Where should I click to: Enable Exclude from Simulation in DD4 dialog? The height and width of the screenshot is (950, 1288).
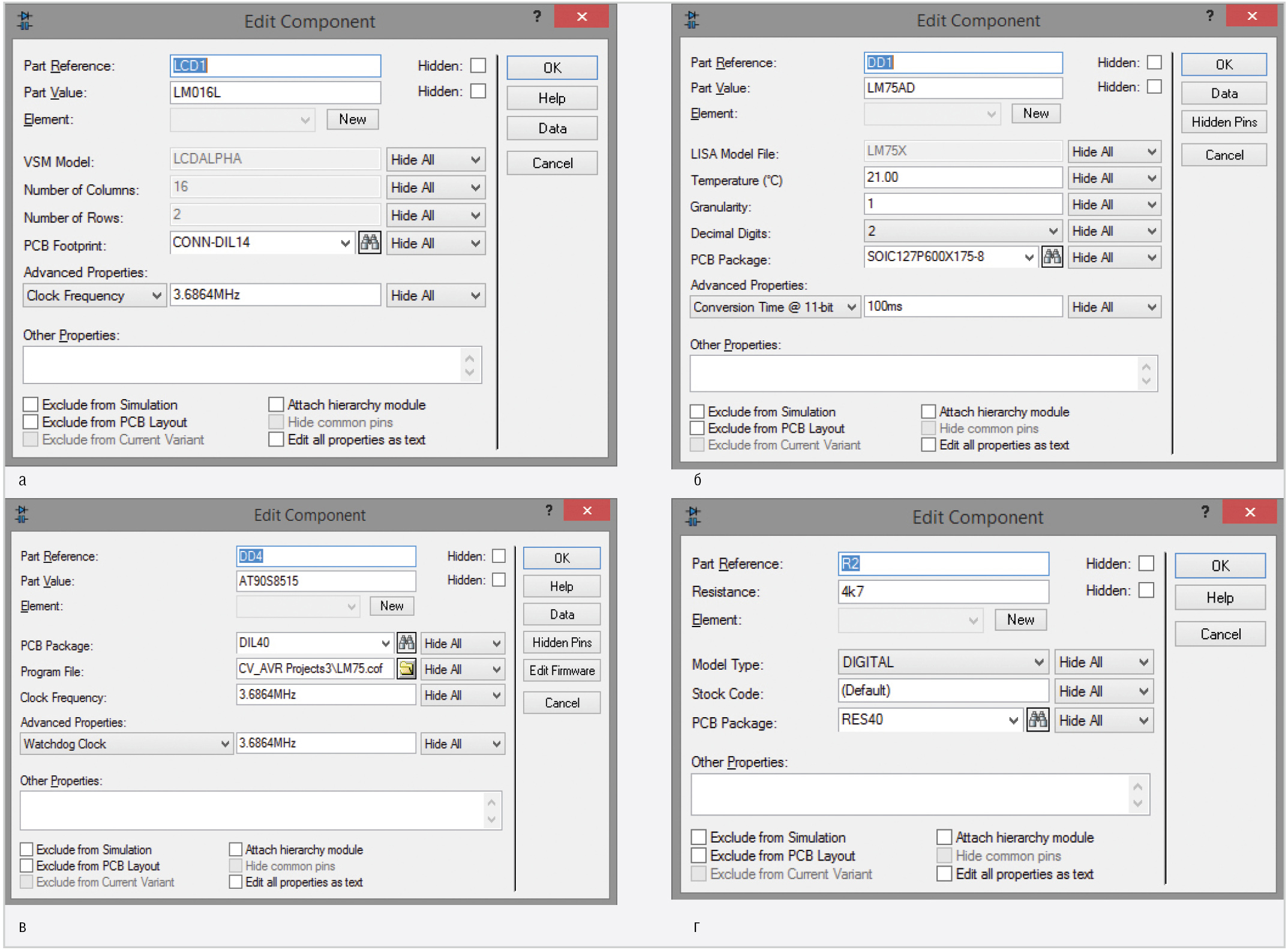(x=26, y=850)
